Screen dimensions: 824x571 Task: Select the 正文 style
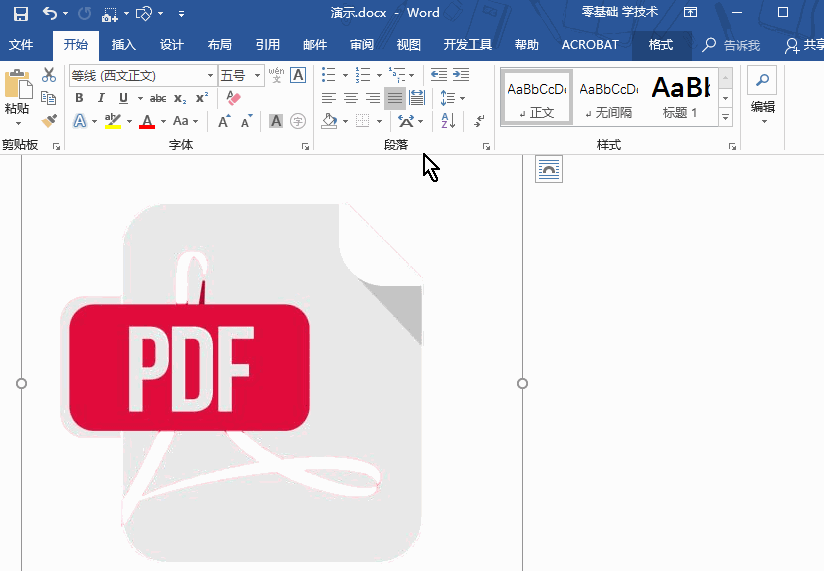pos(537,98)
